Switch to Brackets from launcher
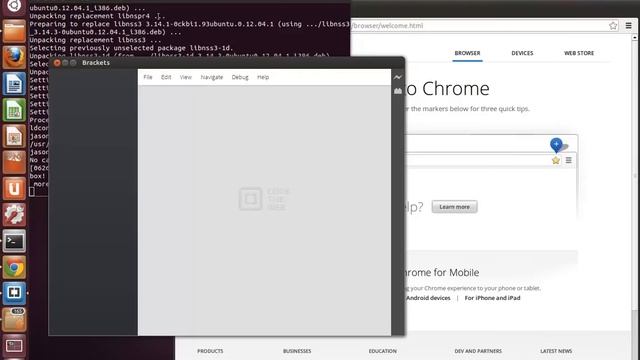640x360 pixels. pyautogui.click(x=14, y=293)
